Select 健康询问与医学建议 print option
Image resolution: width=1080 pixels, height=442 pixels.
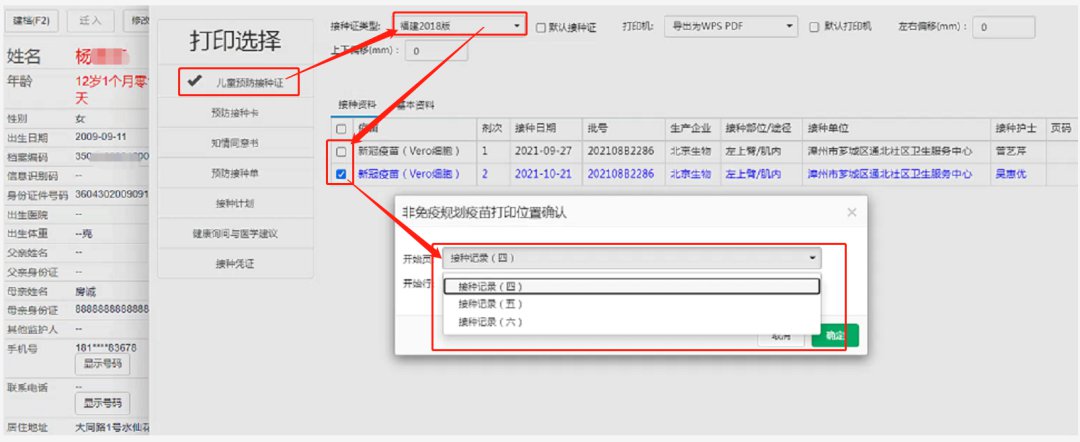(x=236, y=234)
